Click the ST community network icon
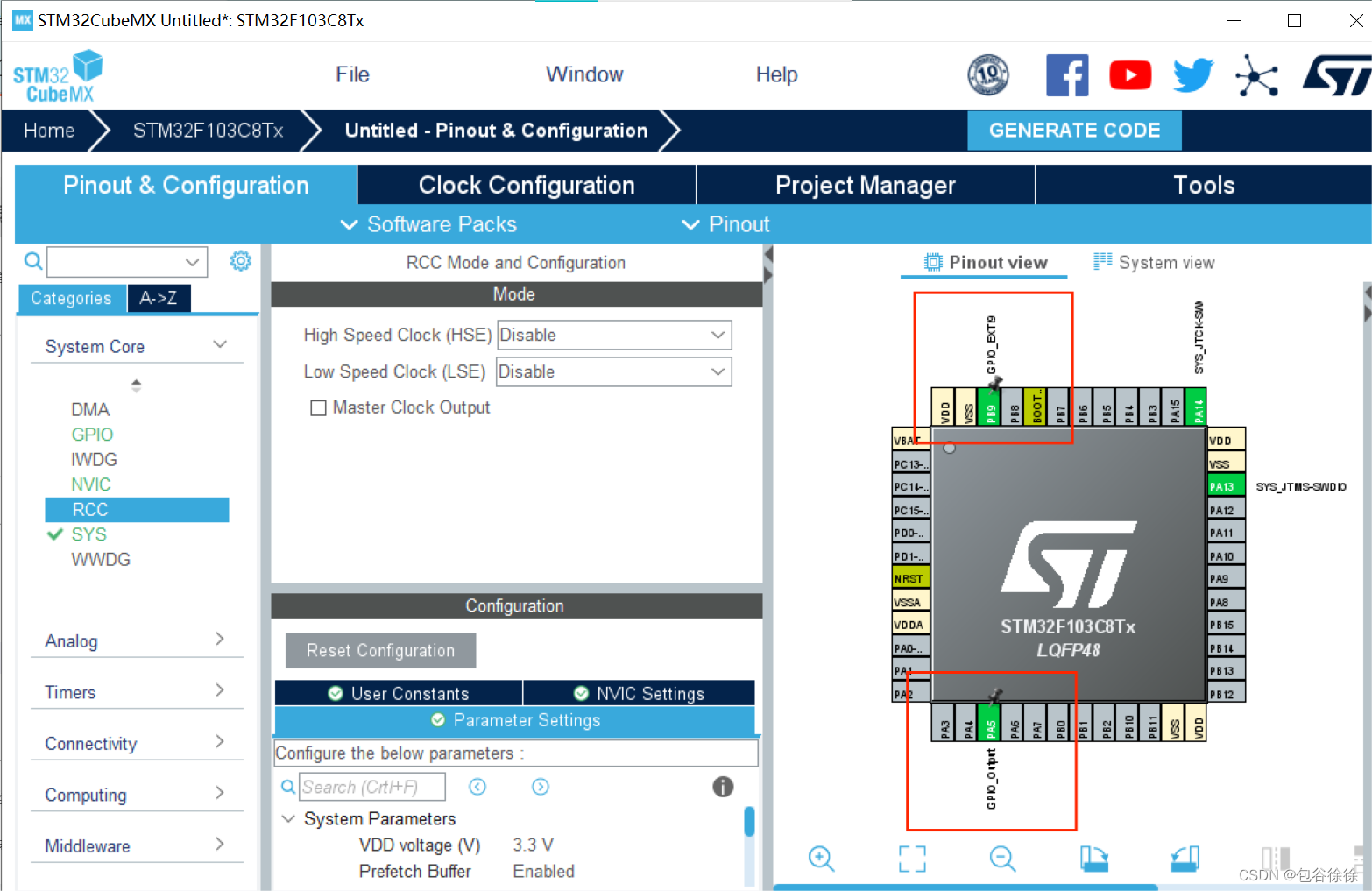Screen dimensions: 1372x891 click(1256, 75)
